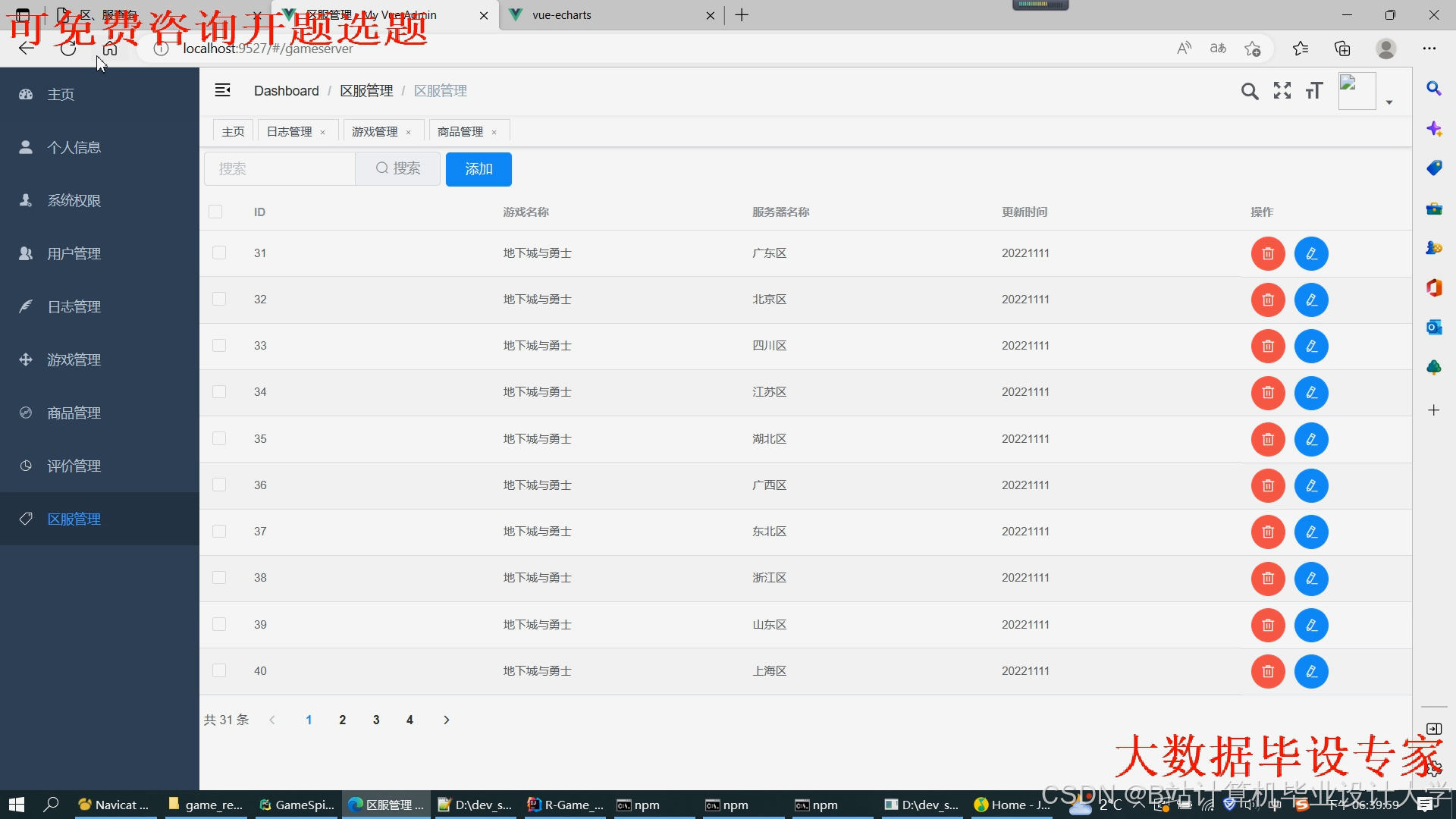This screenshot has width=1456, height=819.
Task: Delete the 上海区 server entry
Action: (x=1267, y=672)
